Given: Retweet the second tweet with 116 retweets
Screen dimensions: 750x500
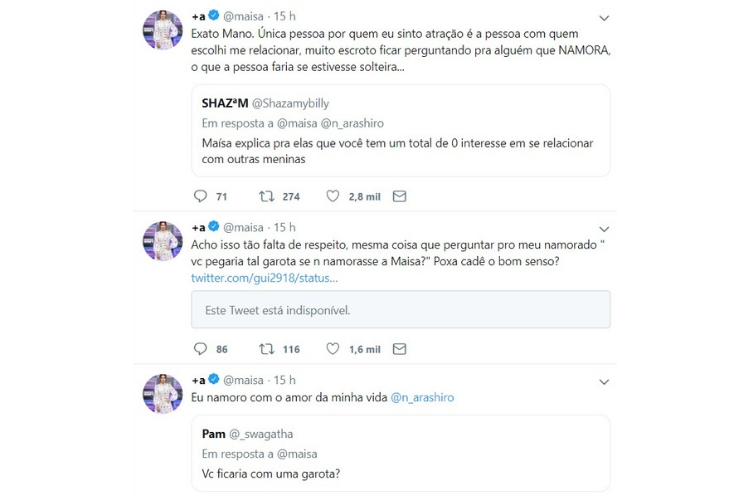Looking at the screenshot, I should pos(267,349).
